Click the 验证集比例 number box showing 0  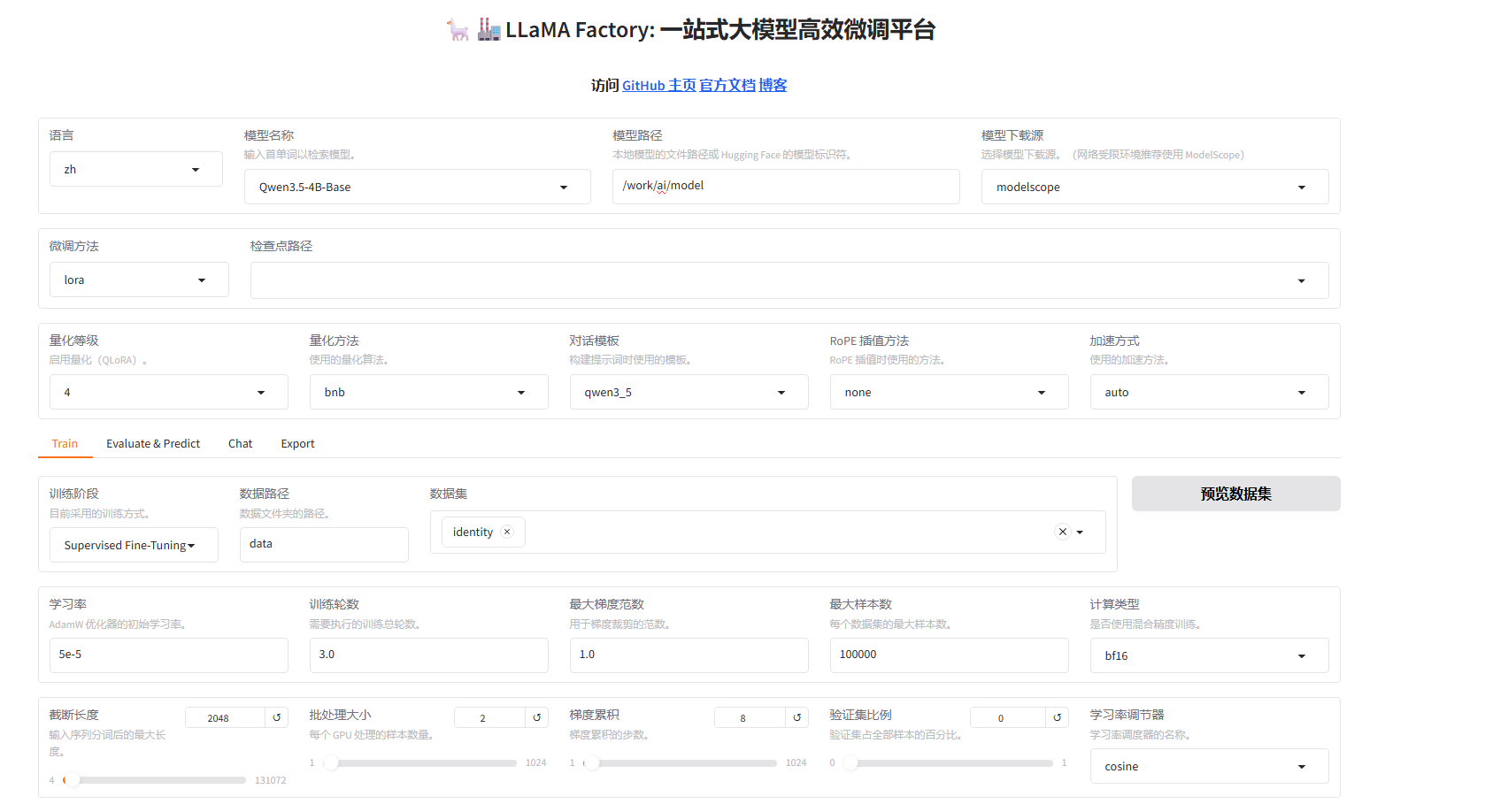point(1008,717)
